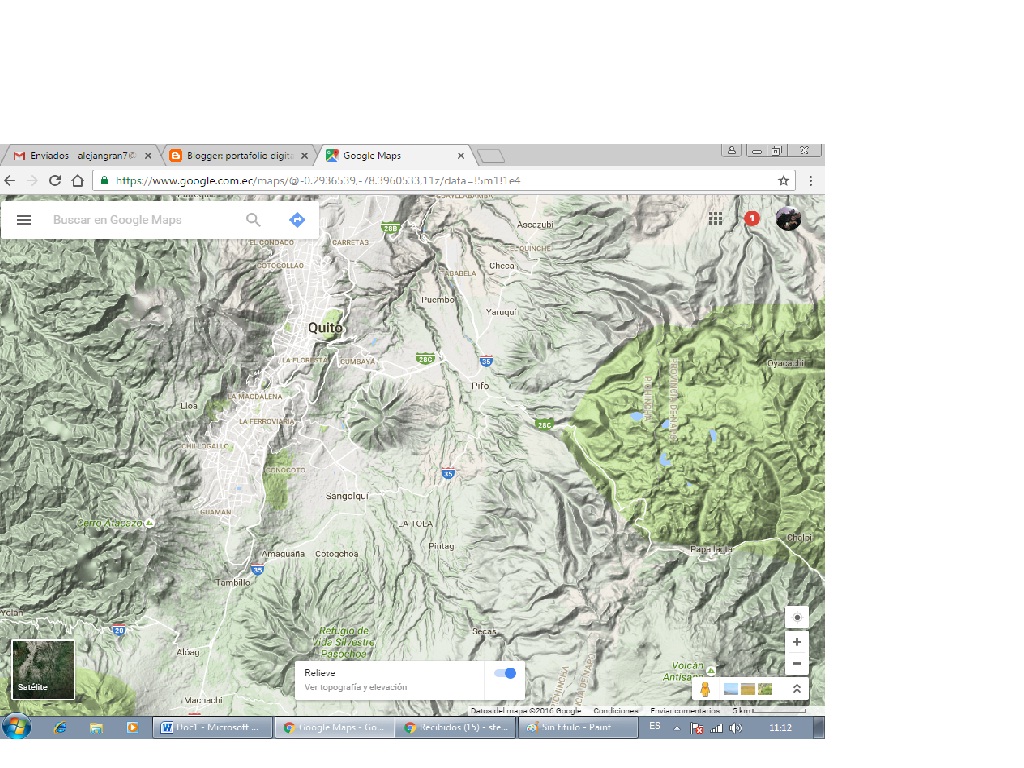Viewport: 1024px width, 768px height.
Task: Select the directions icon beside the search bar
Action: click(296, 219)
